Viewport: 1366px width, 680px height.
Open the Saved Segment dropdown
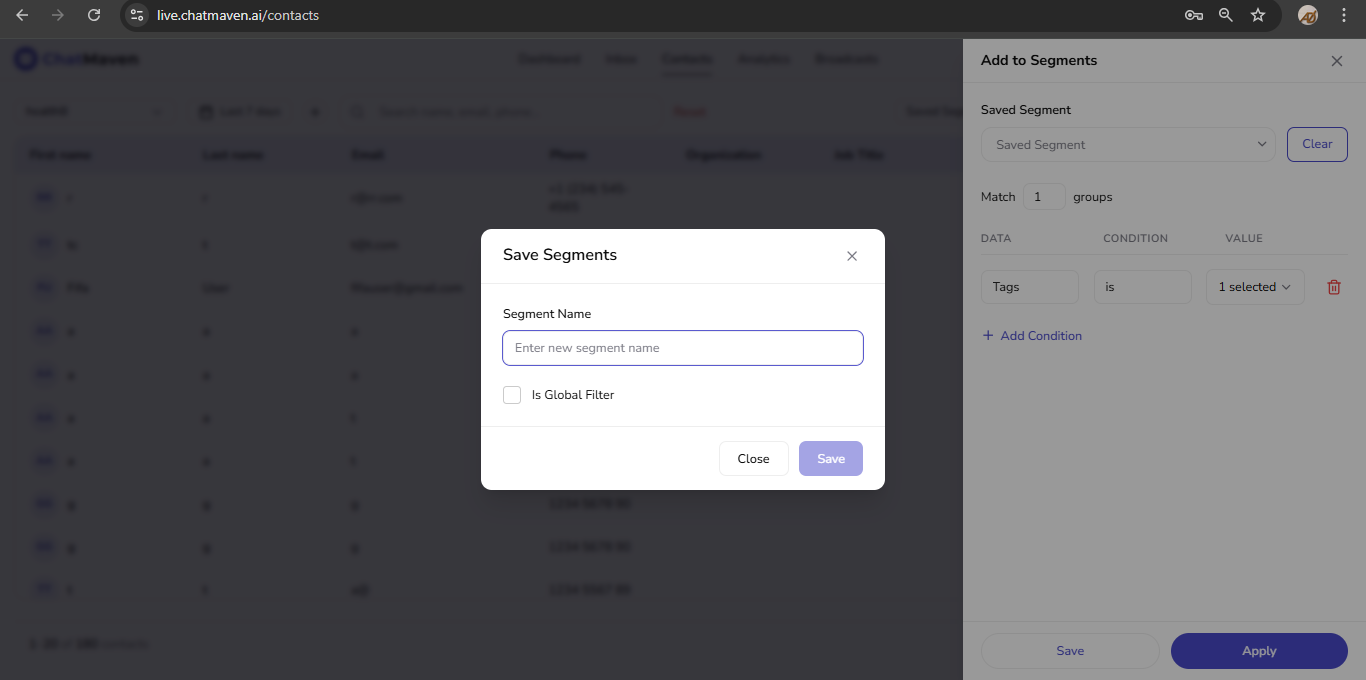coord(1128,144)
